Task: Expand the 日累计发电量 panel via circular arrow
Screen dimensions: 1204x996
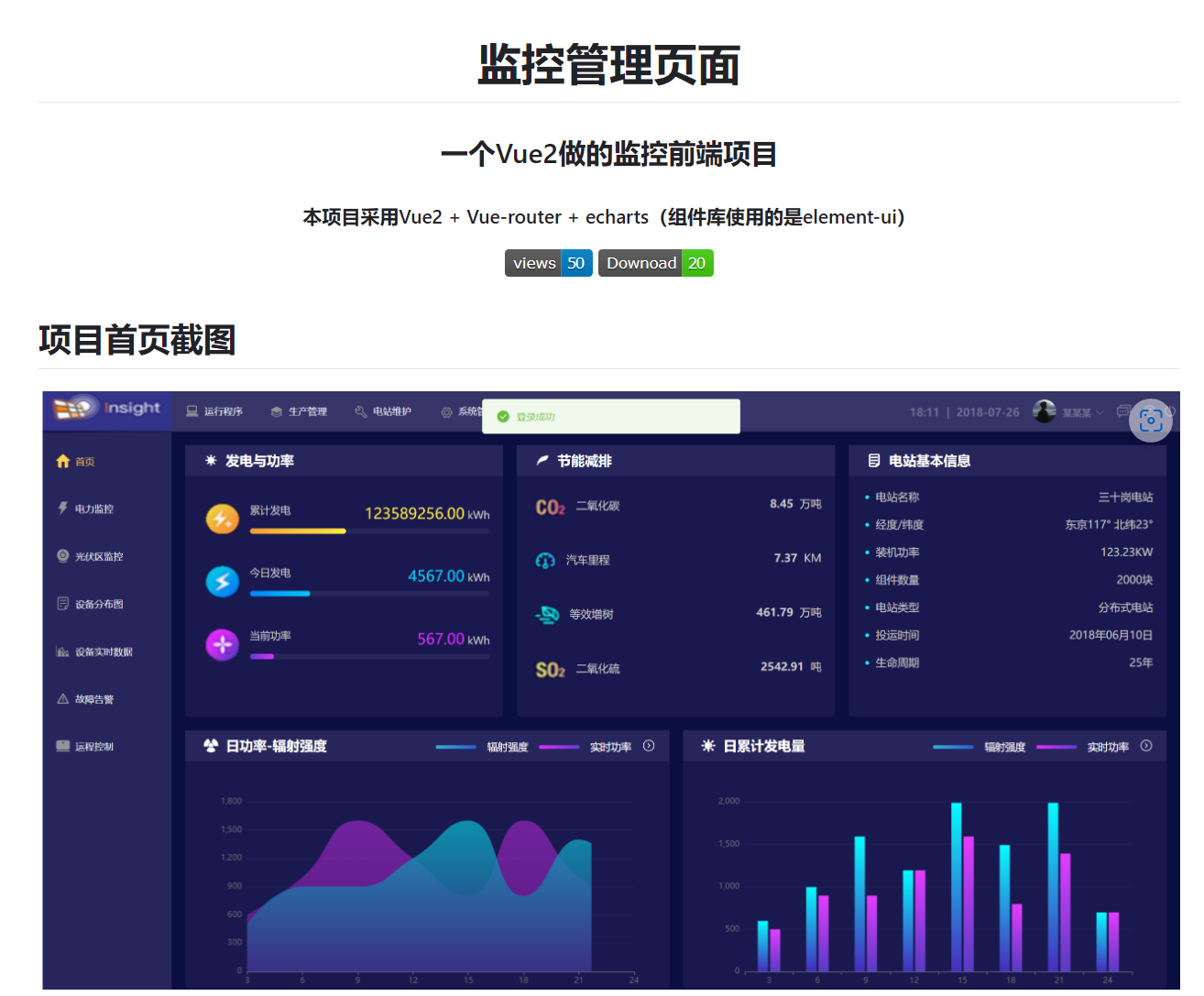Action: coord(1146,746)
